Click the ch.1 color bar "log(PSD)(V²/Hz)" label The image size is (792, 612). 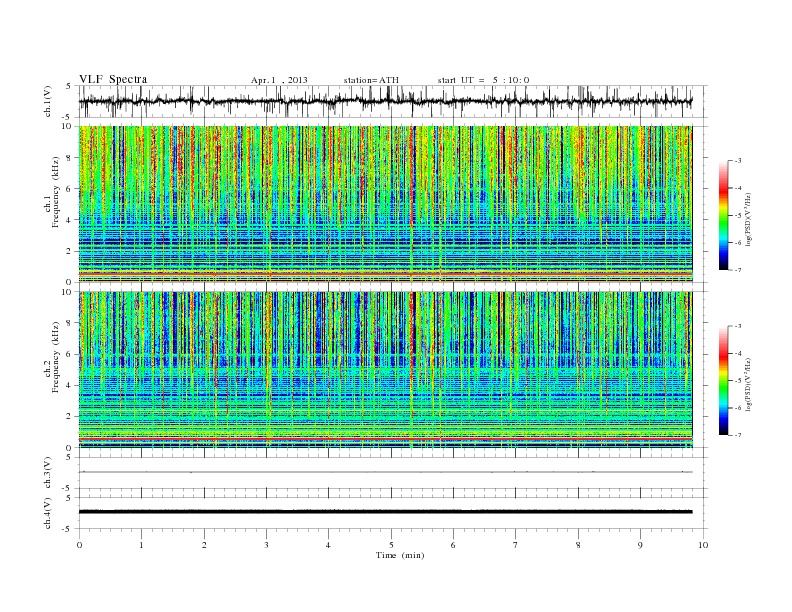pyautogui.click(x=749, y=219)
